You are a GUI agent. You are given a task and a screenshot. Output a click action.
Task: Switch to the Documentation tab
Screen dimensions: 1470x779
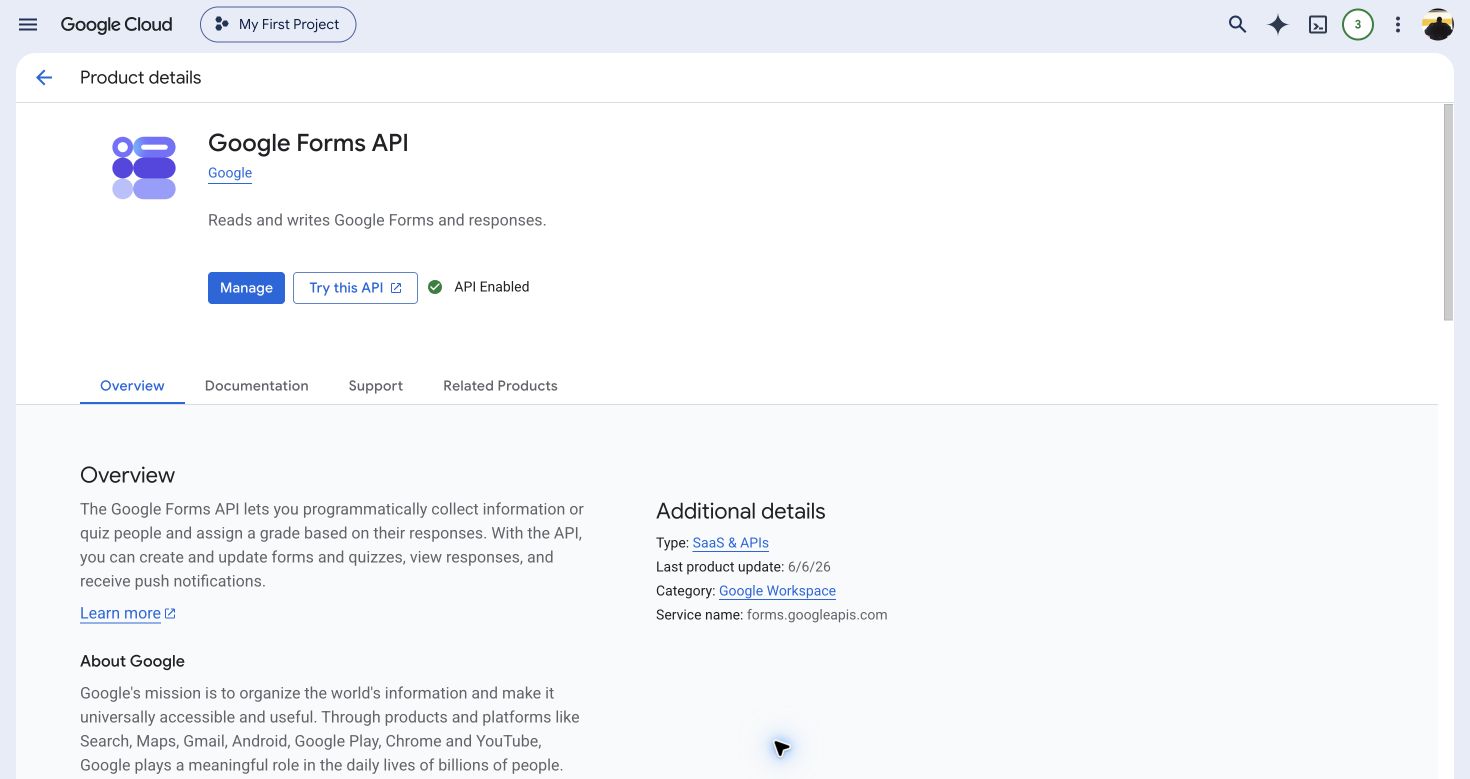[x=256, y=386]
